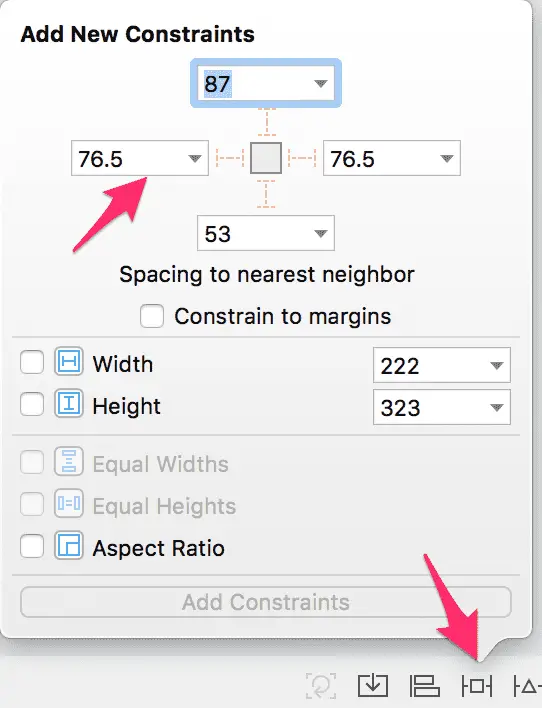Click the Update Frames icon
Screen dimensions: 542x708
[321, 686]
